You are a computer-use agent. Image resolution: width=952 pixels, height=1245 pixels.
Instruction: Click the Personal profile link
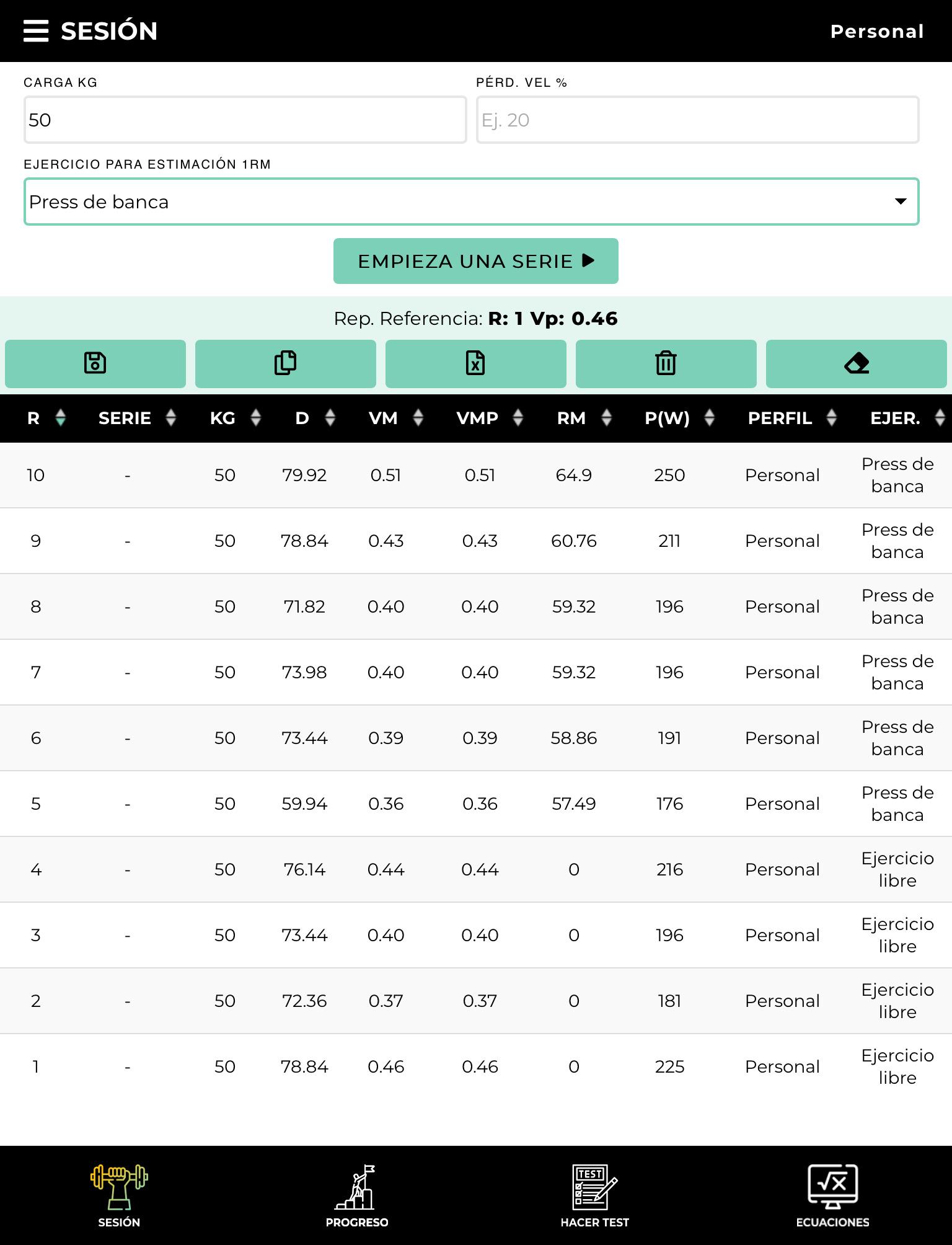pyautogui.click(x=876, y=32)
